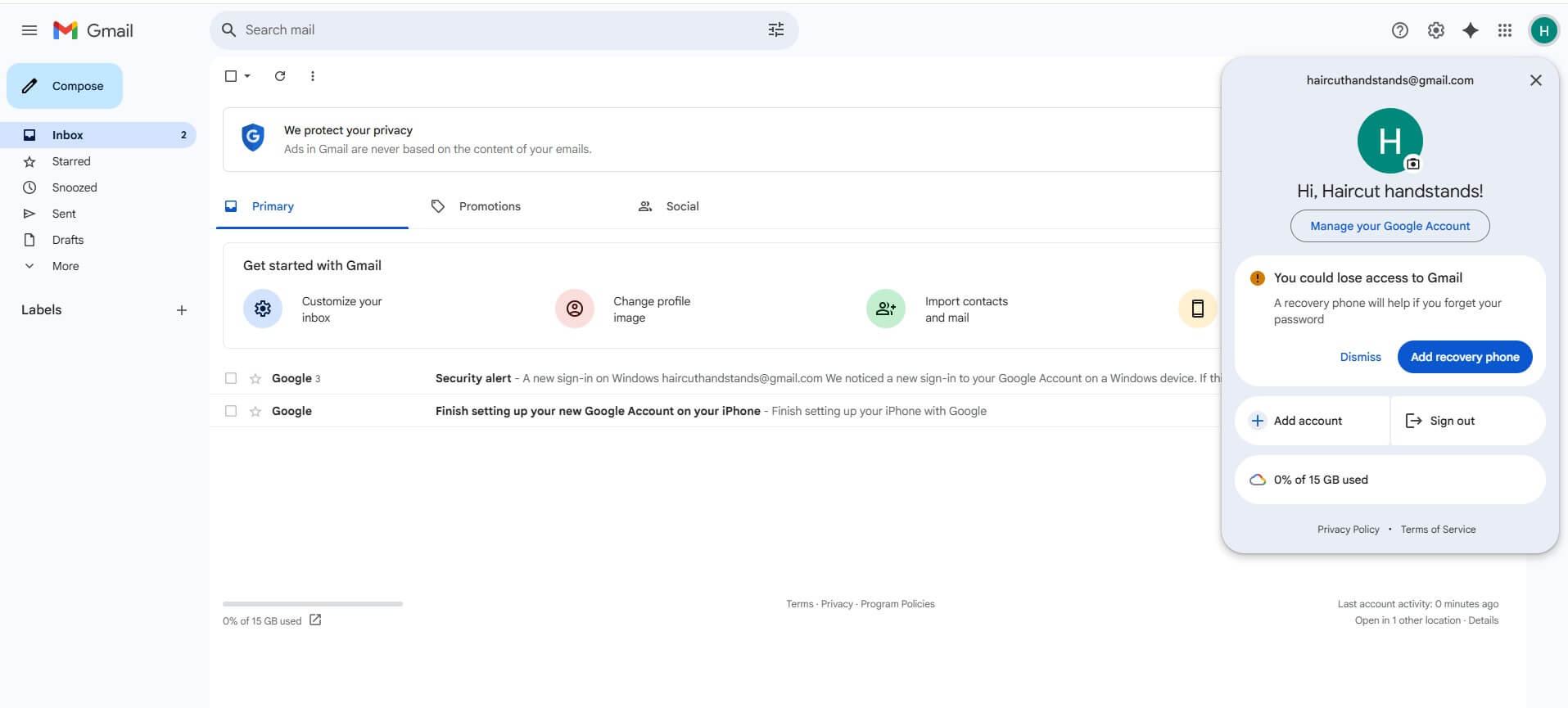Click the Customize your inbox gear icon
1568x708 pixels.
(x=263, y=309)
